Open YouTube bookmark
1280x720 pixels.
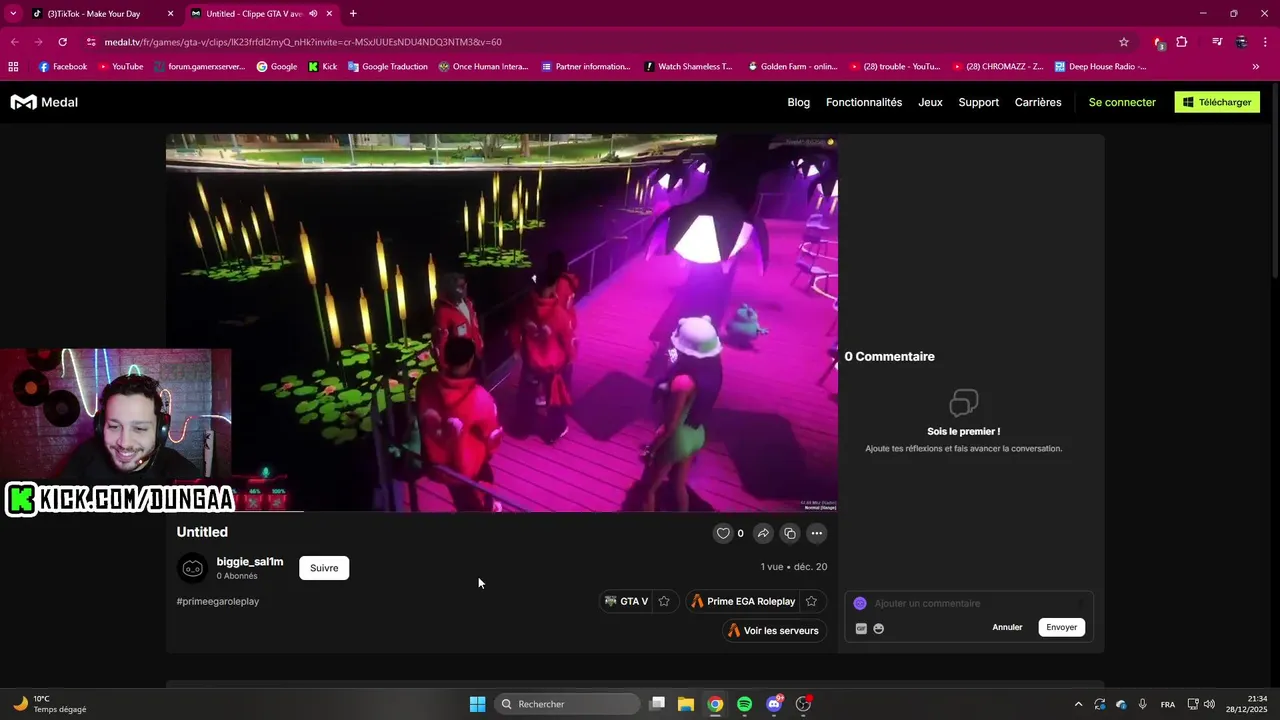point(120,67)
